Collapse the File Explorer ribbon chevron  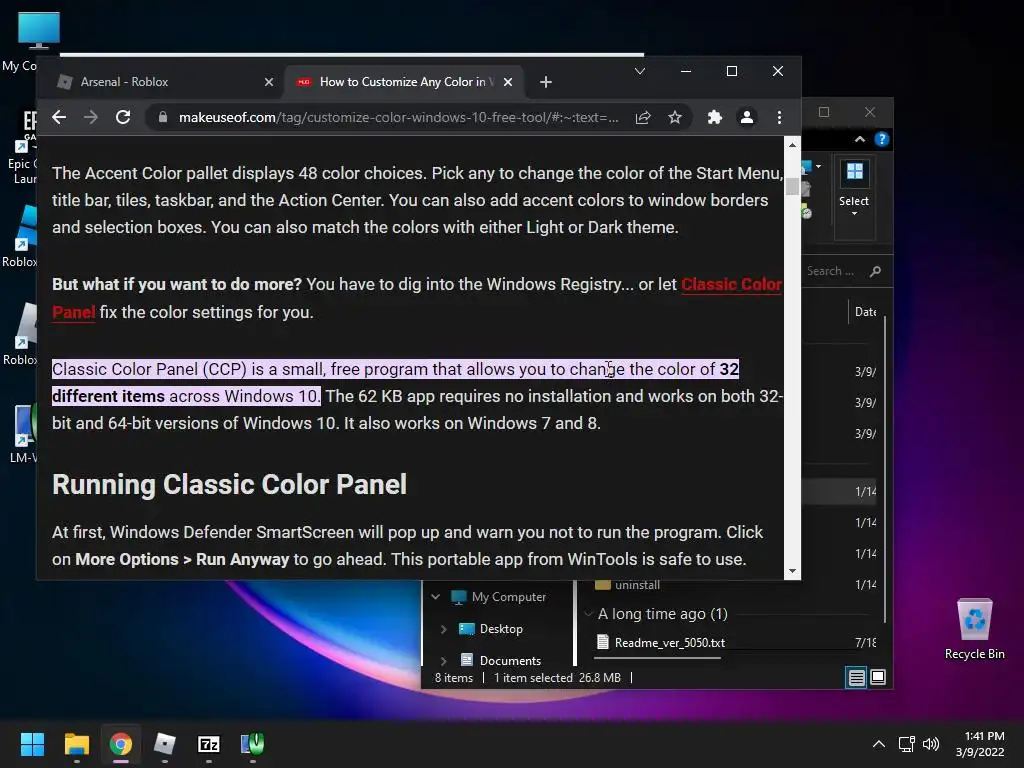859,139
